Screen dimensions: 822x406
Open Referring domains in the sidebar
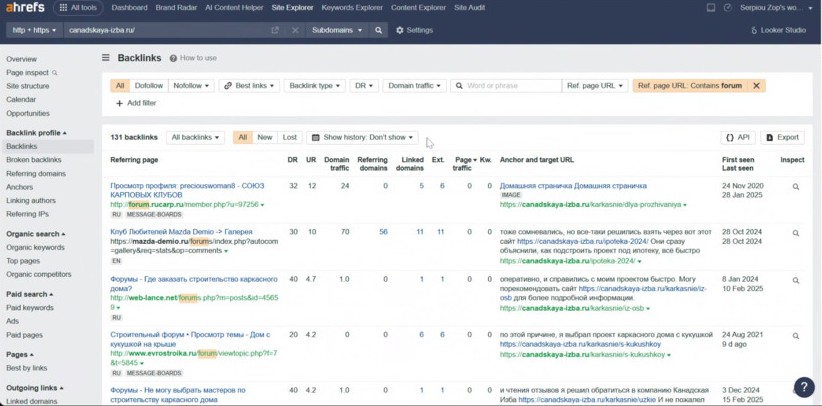pyautogui.click(x=36, y=174)
